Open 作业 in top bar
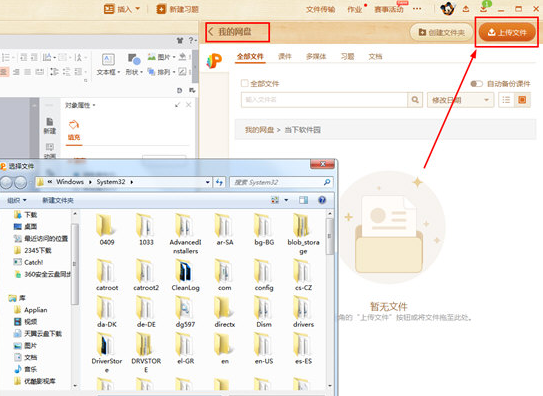The image size is (543, 396). click(355, 9)
